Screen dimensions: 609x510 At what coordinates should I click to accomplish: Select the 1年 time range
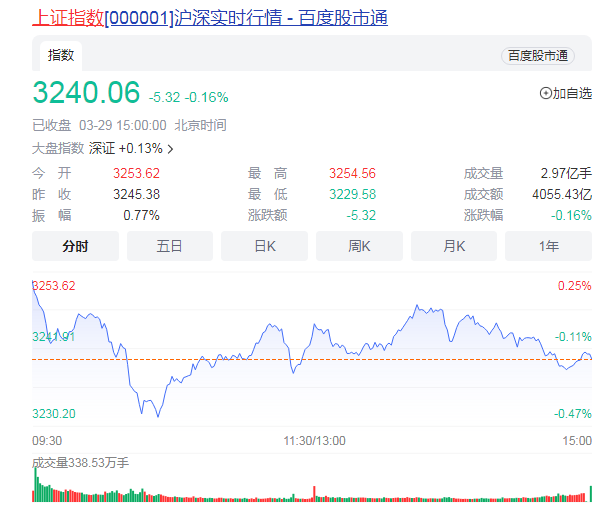[548, 246]
